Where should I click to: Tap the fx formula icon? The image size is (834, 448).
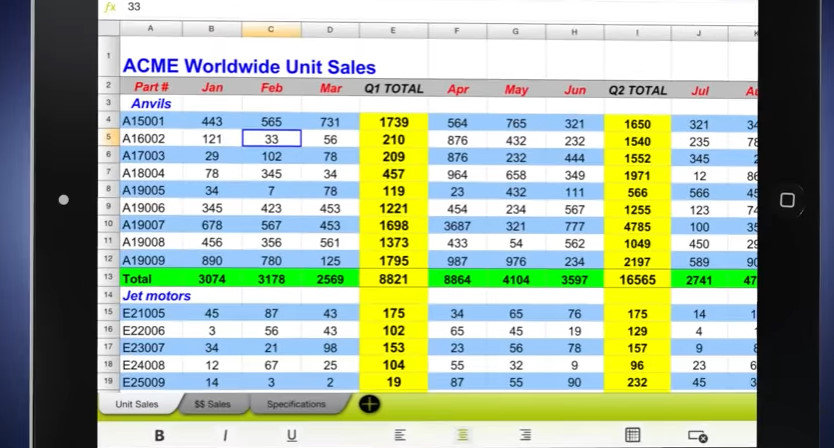(110, 7)
